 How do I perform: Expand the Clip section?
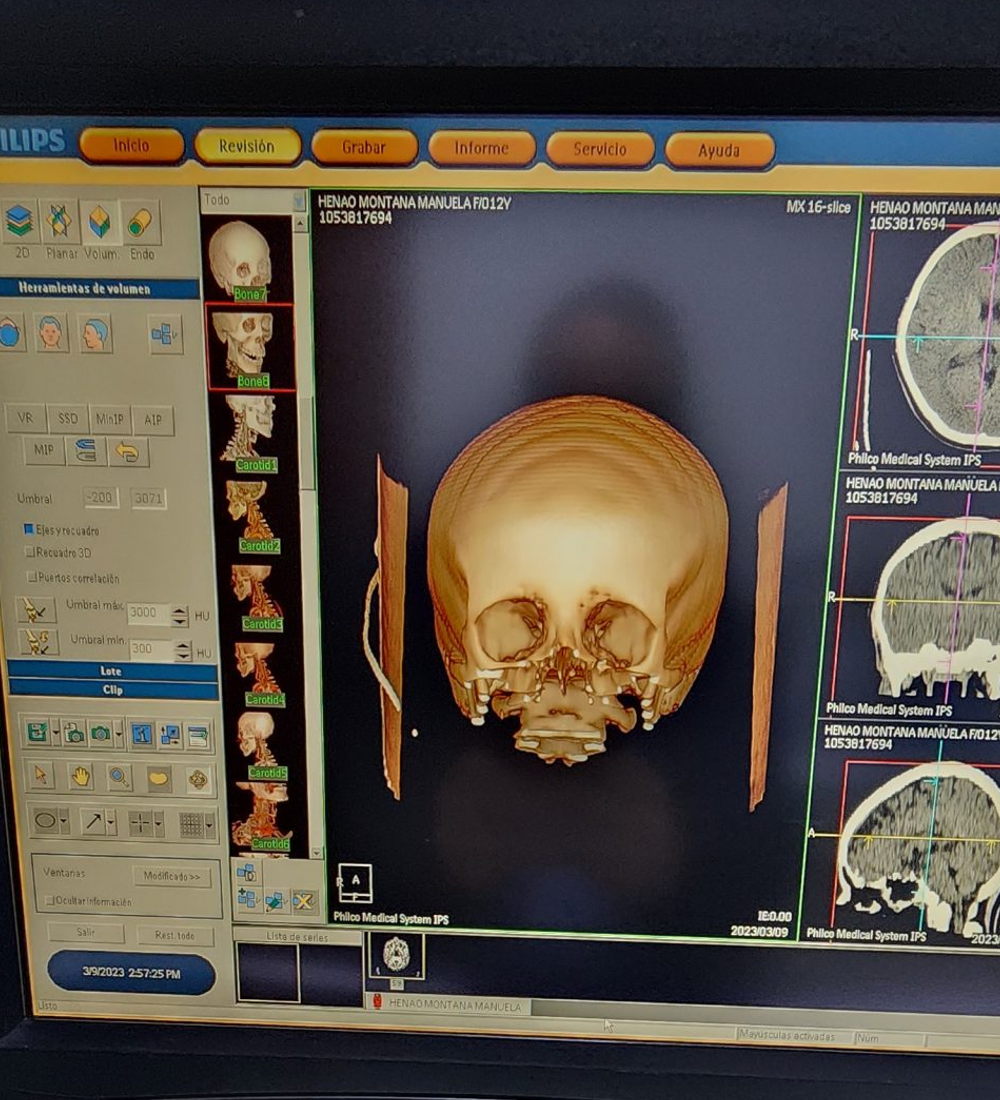113,690
